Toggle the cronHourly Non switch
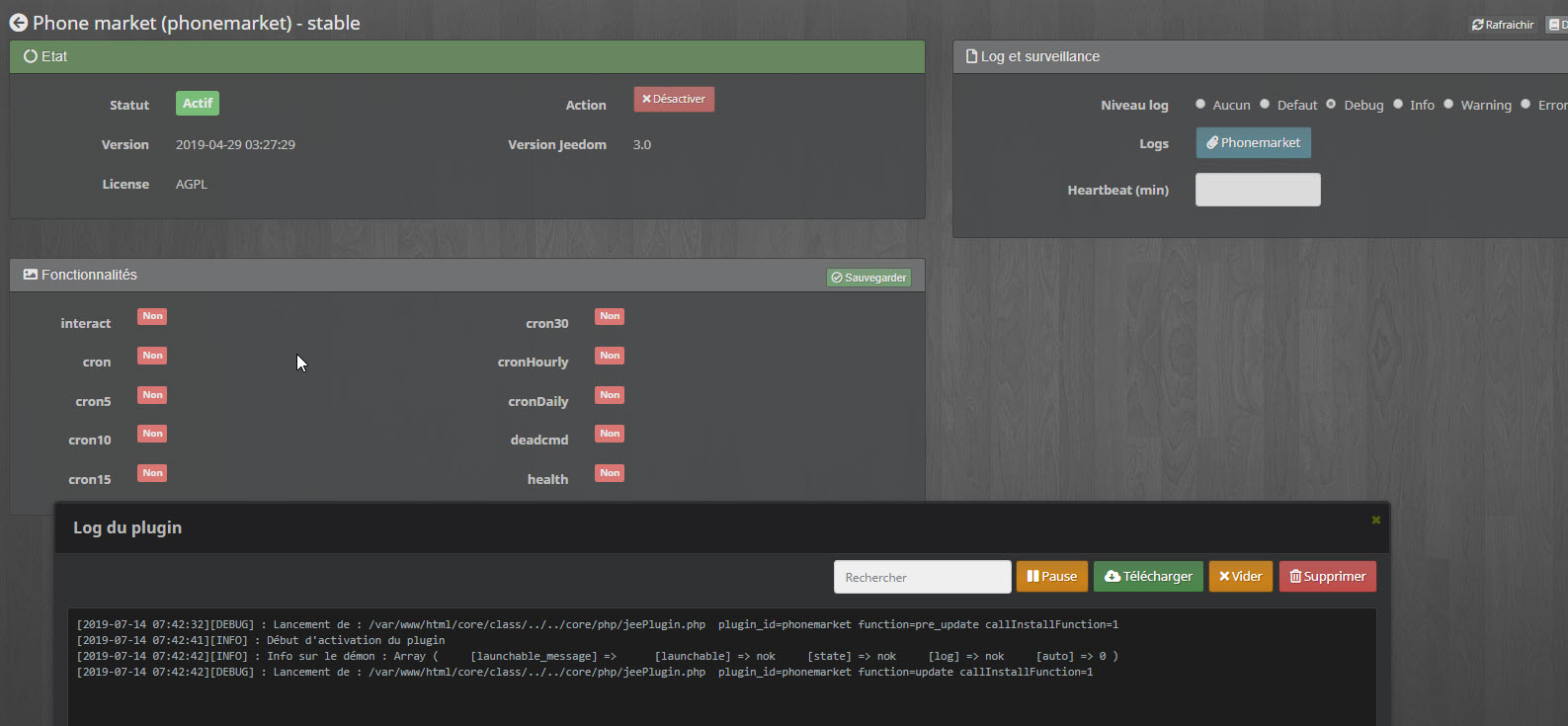 tap(610, 356)
